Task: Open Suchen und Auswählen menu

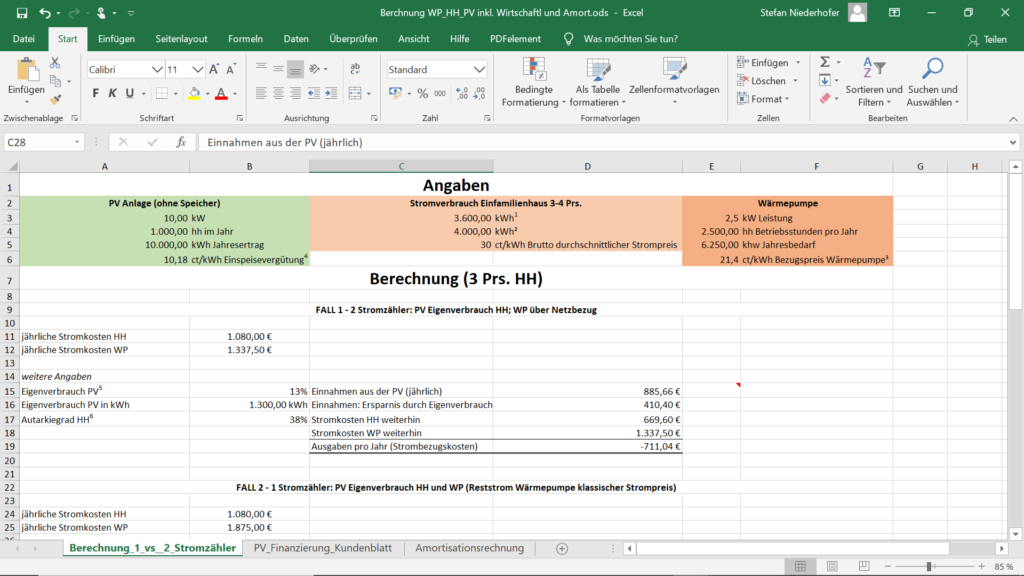Action: (933, 82)
